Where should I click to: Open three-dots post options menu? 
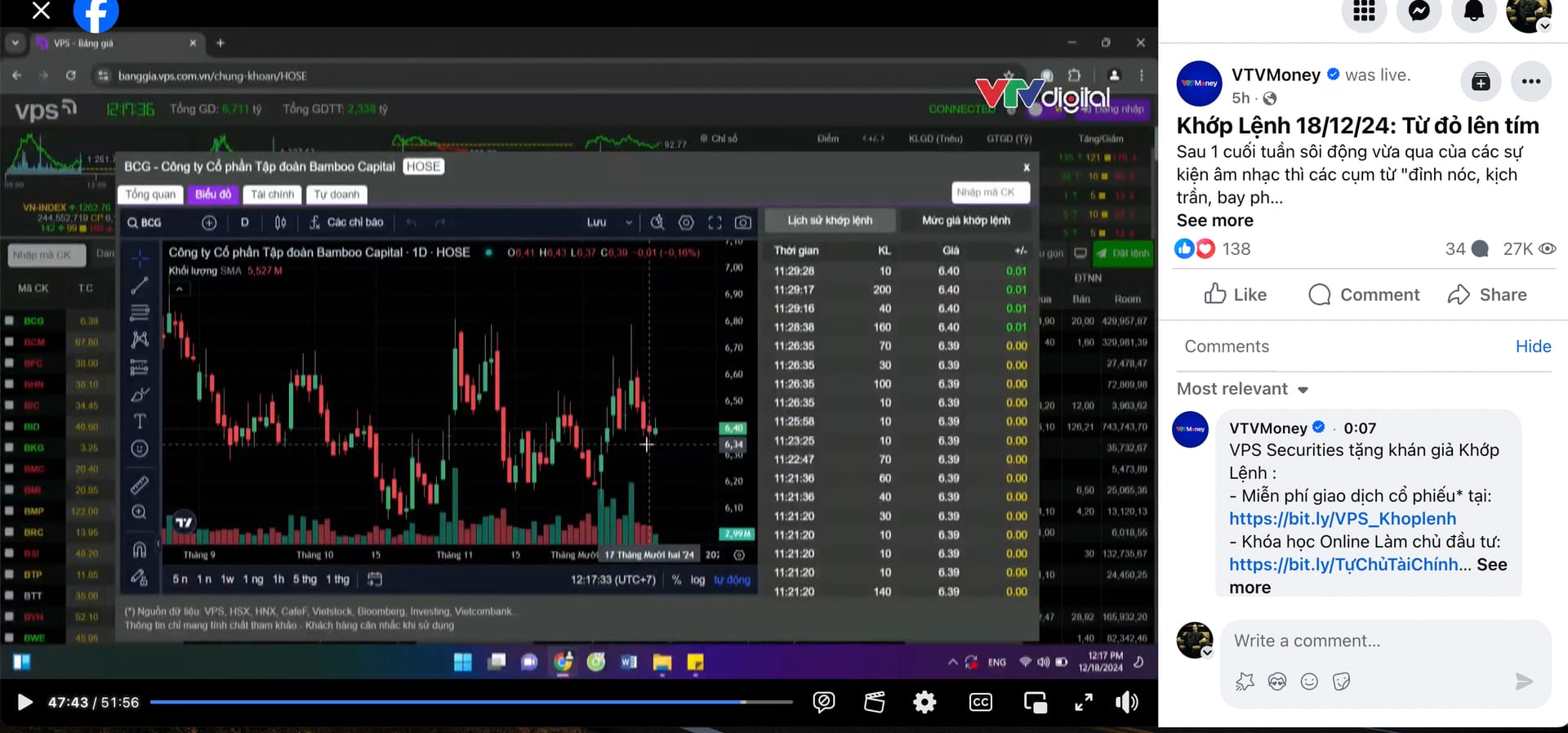1531,82
